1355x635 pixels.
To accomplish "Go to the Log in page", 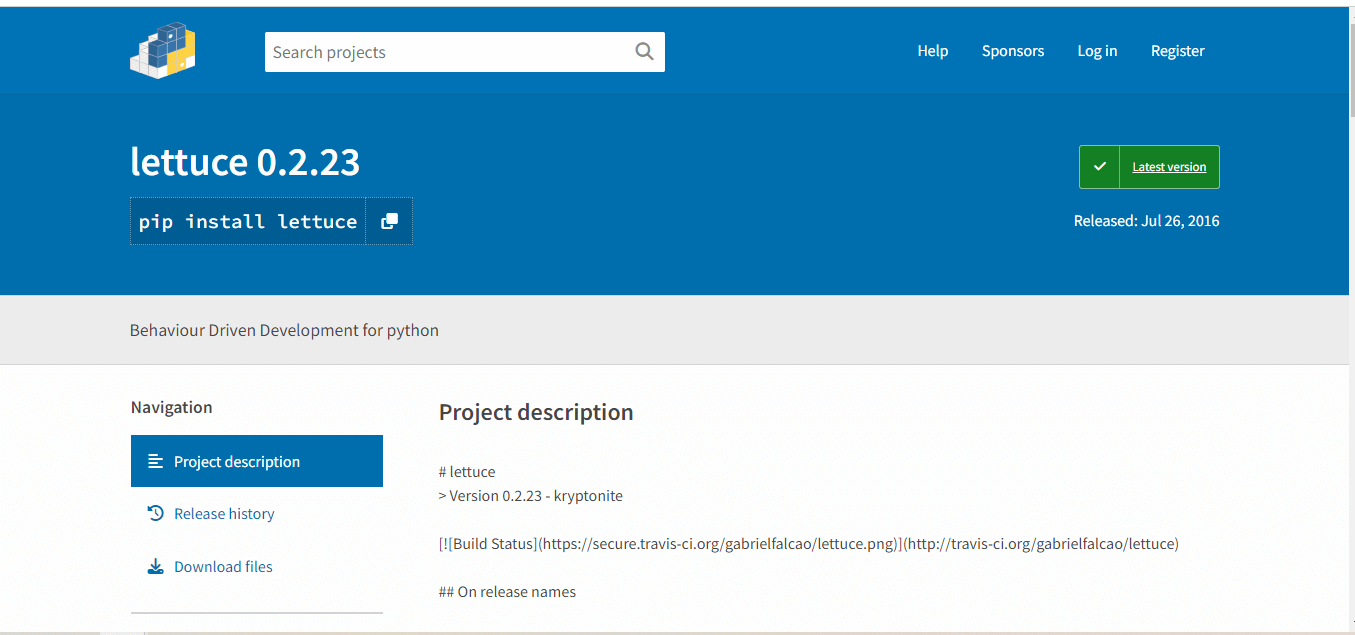I will pyautogui.click(x=1097, y=51).
